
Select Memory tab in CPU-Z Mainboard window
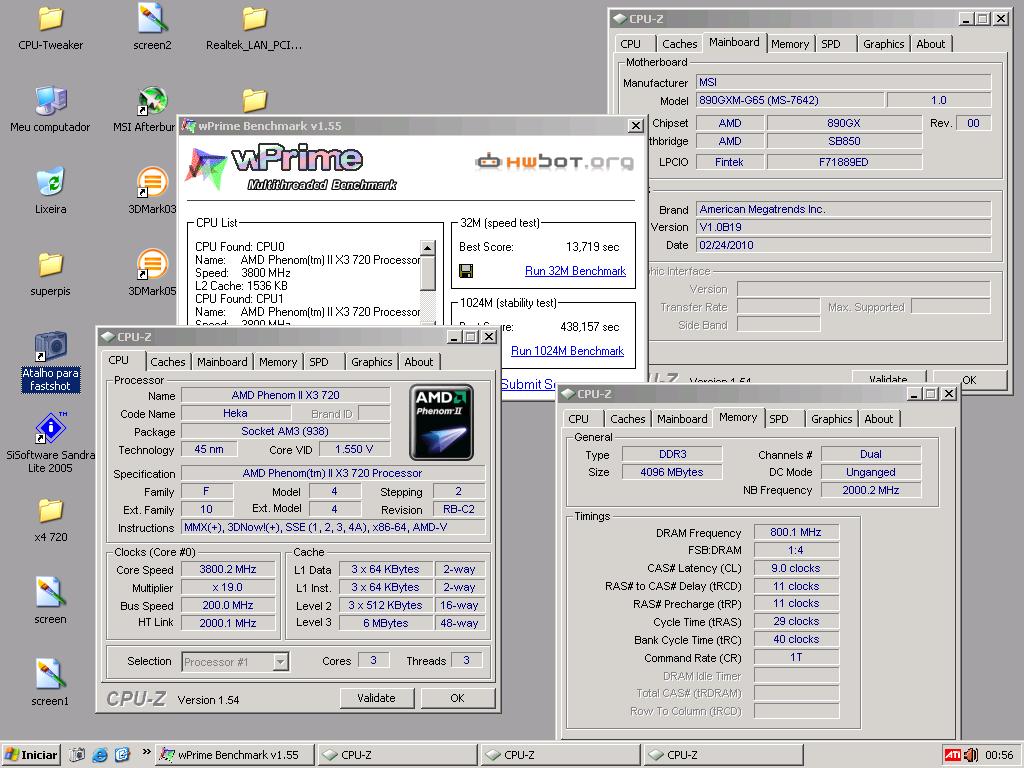[x=790, y=44]
